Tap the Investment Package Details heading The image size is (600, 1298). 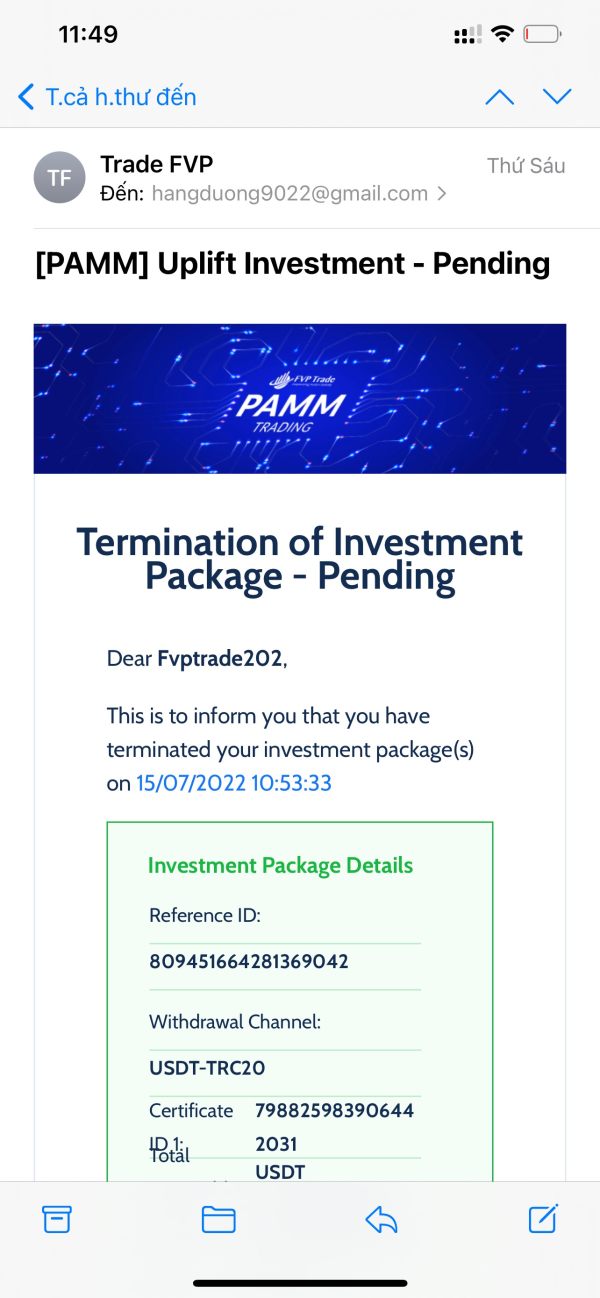(280, 866)
